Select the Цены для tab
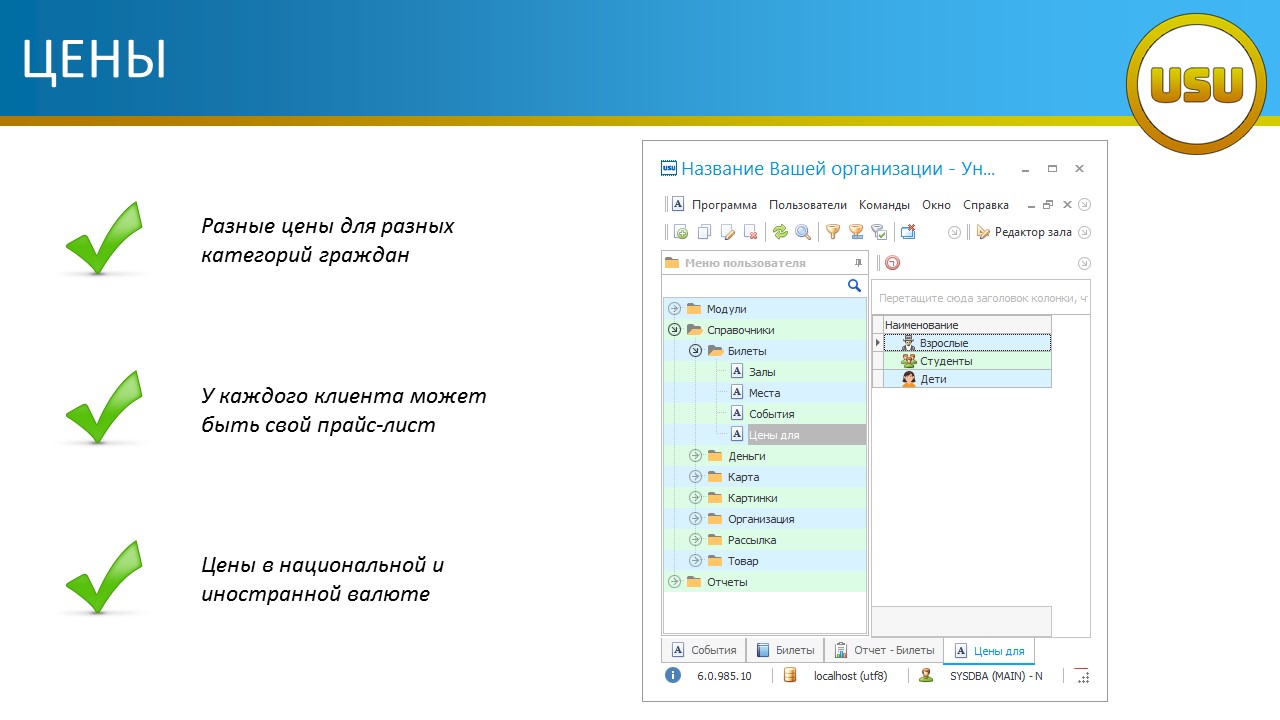 [x=989, y=651]
